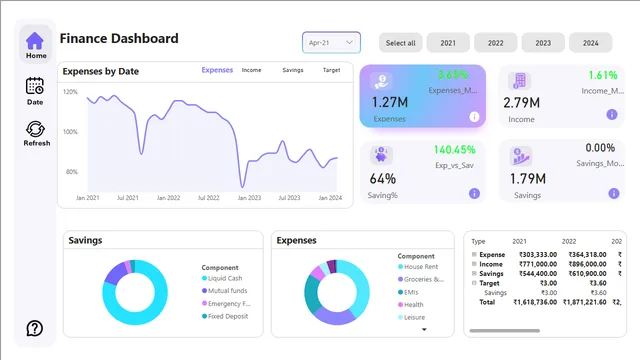Switch chart to Expenses tab
This screenshot has width=640, height=360.
click(x=217, y=70)
